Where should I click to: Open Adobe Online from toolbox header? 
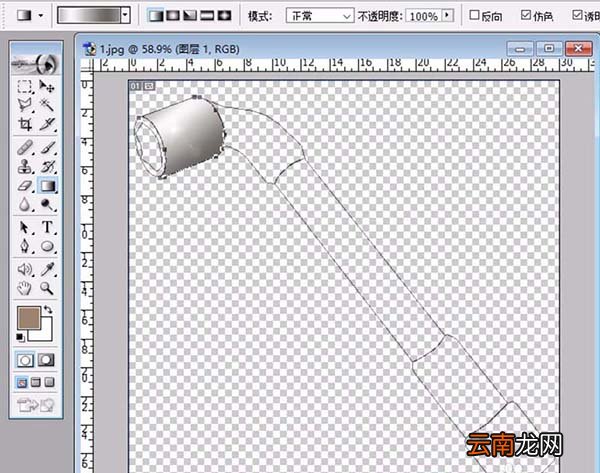pos(36,64)
